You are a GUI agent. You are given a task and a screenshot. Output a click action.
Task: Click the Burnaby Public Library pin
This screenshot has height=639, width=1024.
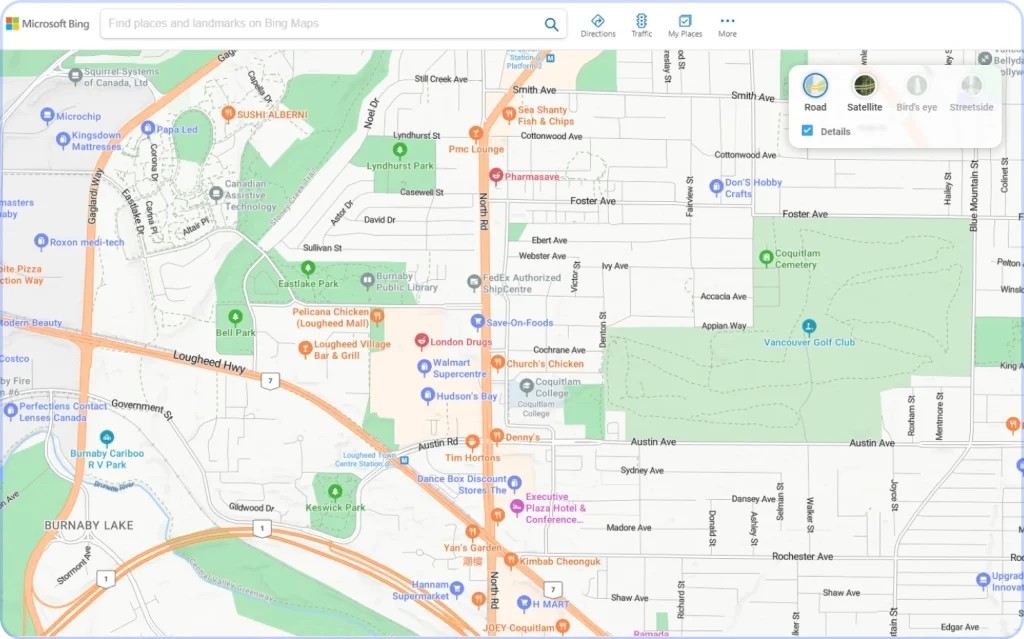[x=367, y=281]
